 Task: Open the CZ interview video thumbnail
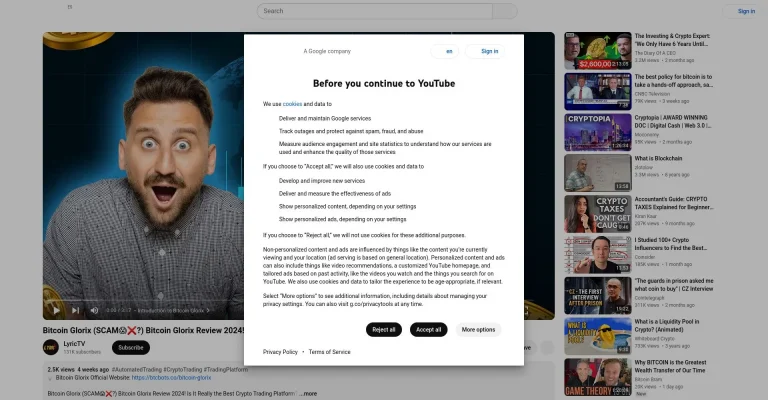(598, 295)
